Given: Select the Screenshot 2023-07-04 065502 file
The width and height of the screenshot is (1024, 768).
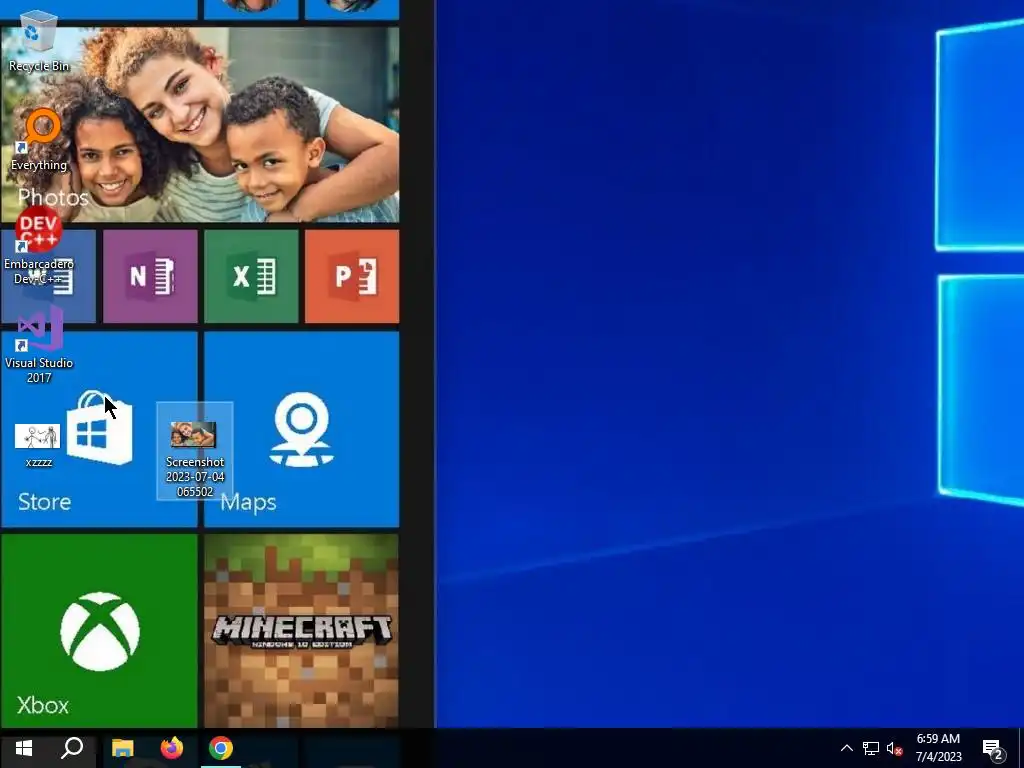Looking at the screenshot, I should [x=195, y=451].
